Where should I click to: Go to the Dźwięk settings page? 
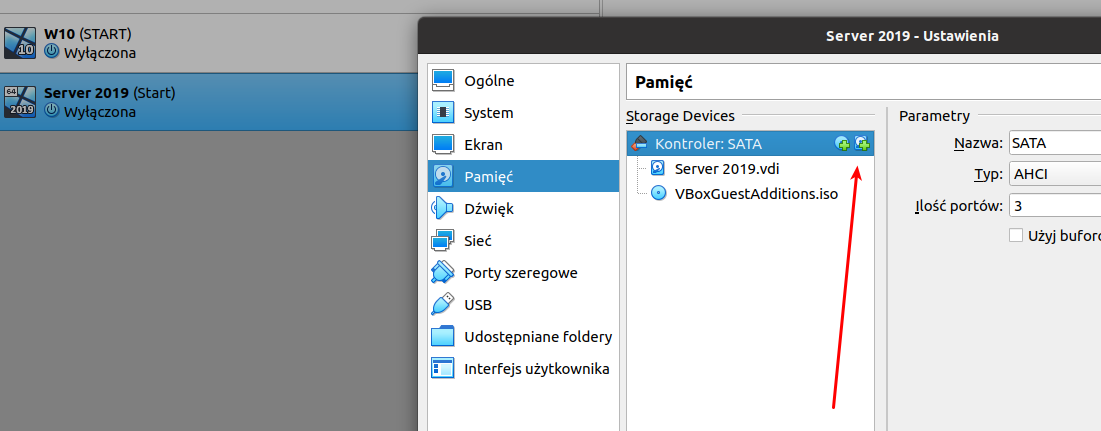click(523, 208)
